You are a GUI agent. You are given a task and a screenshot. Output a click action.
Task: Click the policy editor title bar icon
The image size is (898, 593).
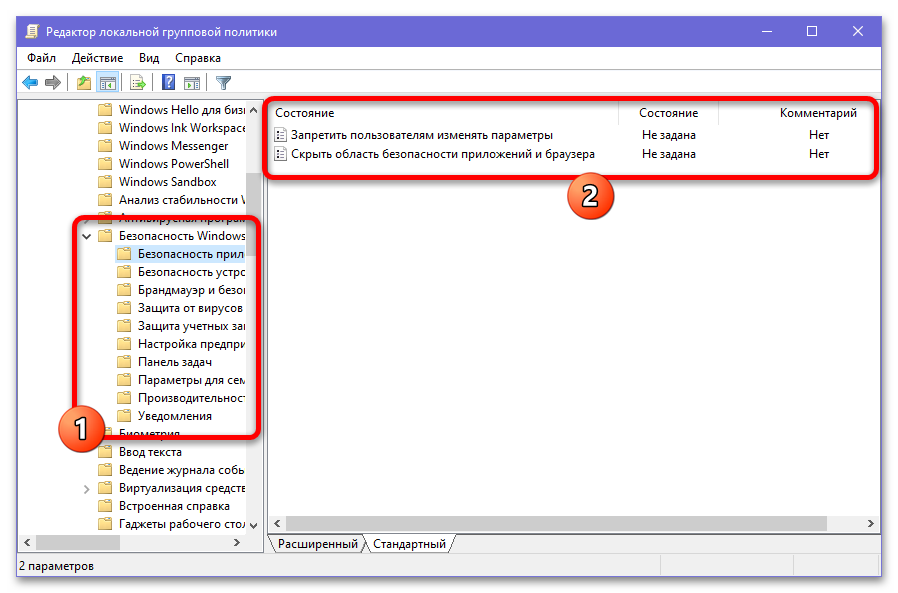pos(33,32)
